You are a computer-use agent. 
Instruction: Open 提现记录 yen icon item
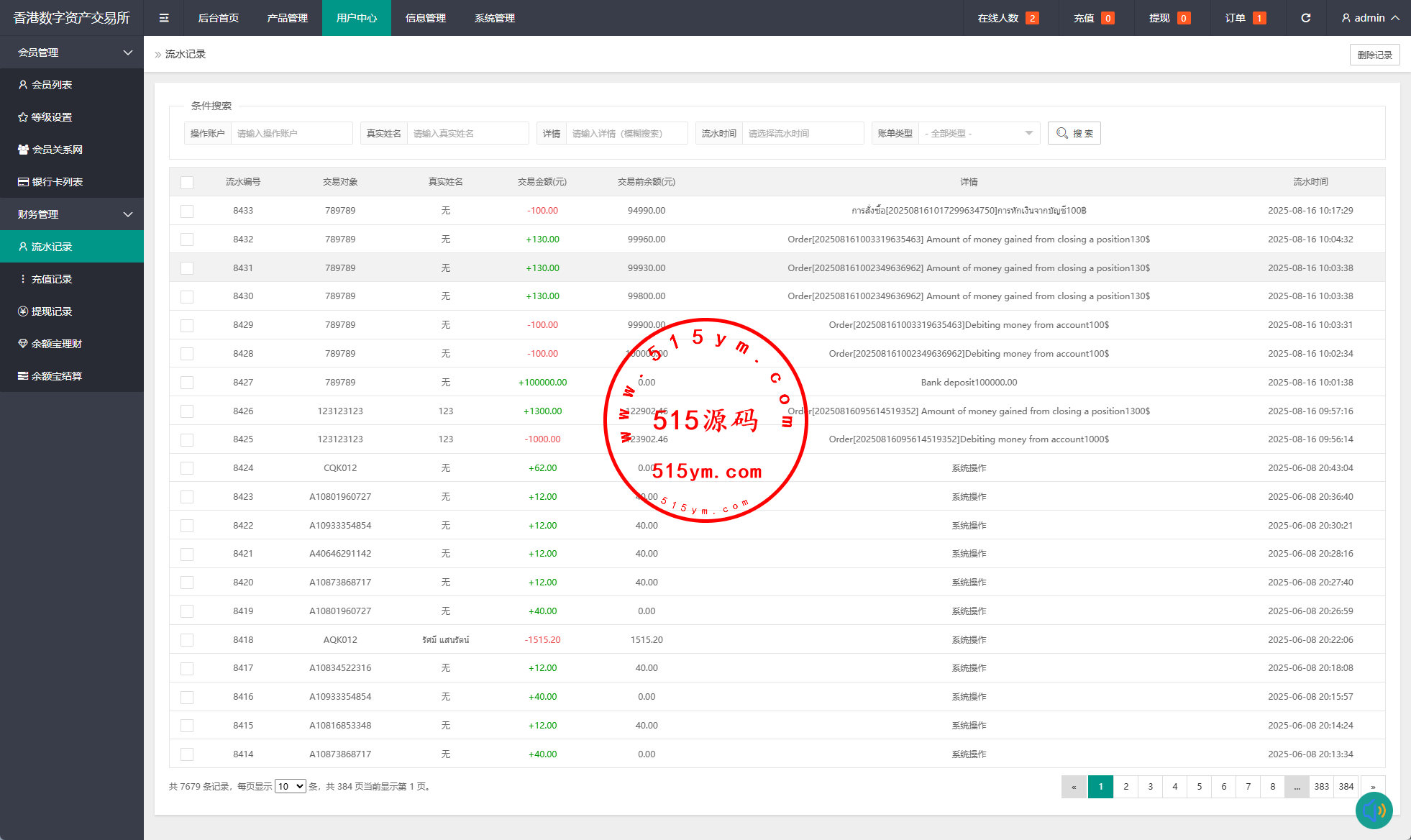pos(52,311)
